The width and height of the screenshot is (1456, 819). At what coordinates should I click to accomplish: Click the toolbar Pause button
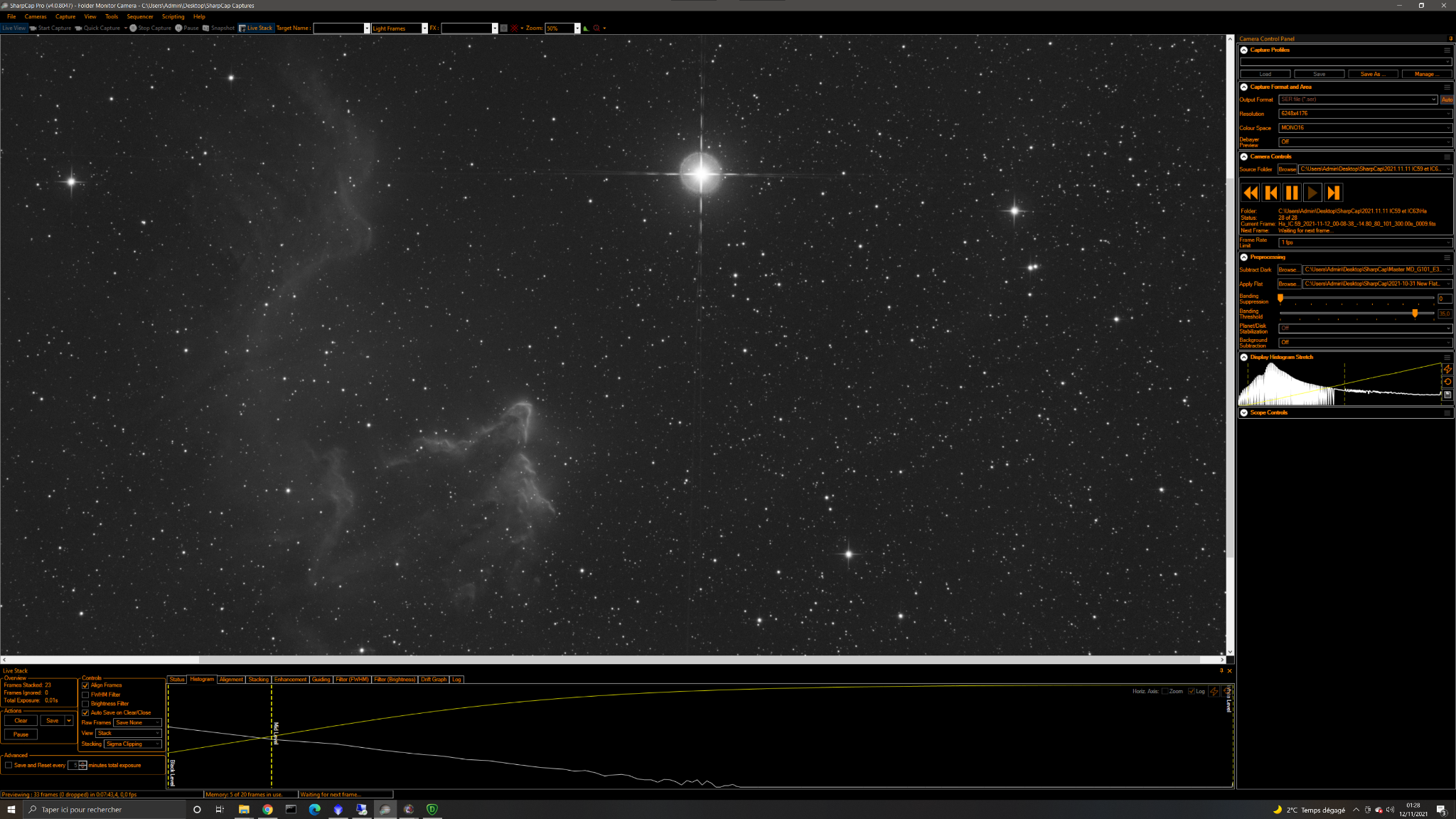click(187, 28)
